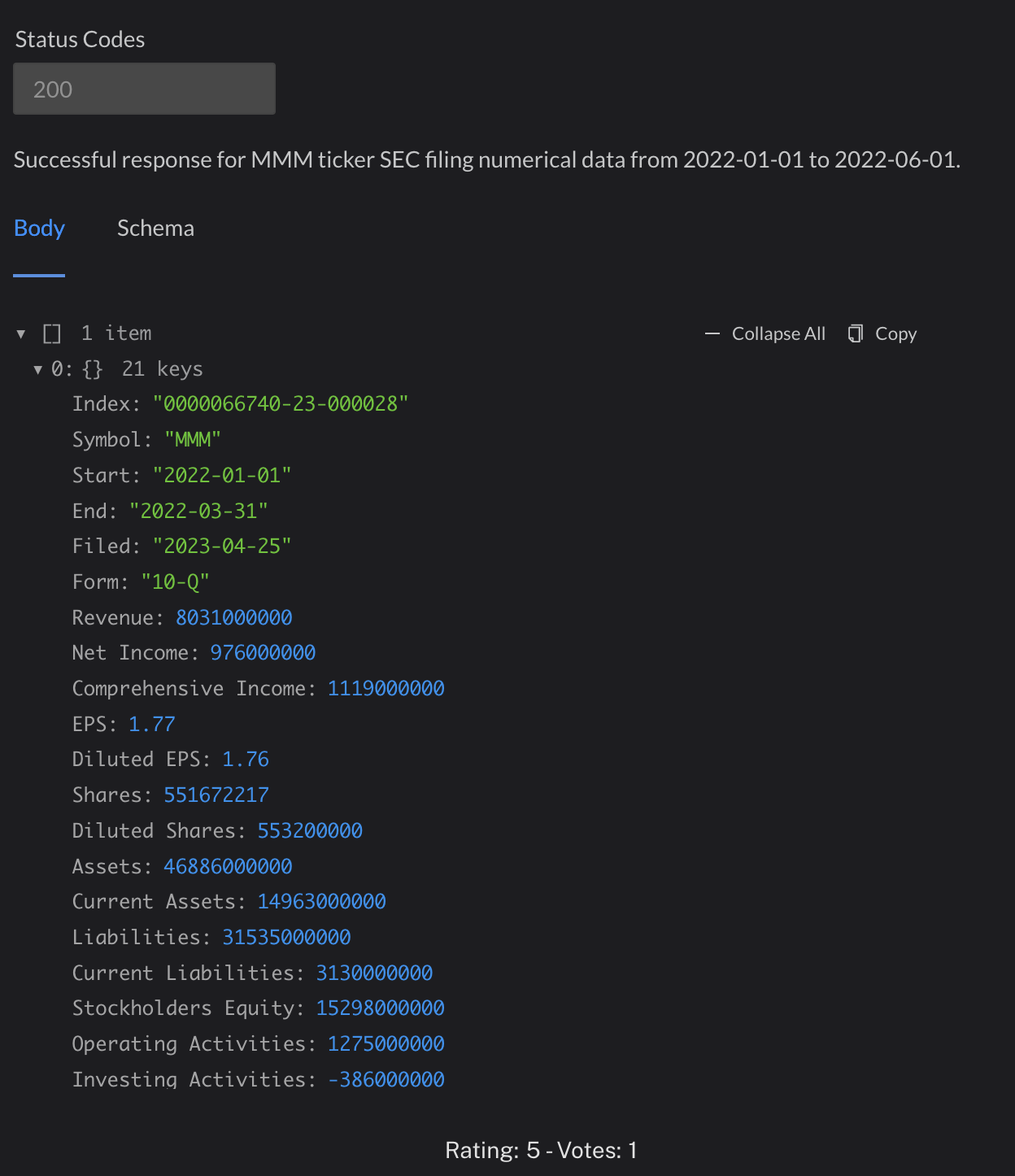The width and height of the screenshot is (1015, 1176).
Task: Click the blue Revenue value 8031000000
Action: [x=234, y=617]
